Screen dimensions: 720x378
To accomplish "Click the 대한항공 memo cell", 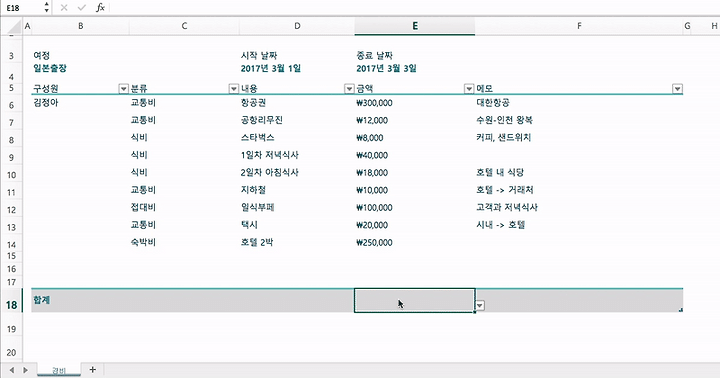I will click(x=493, y=103).
